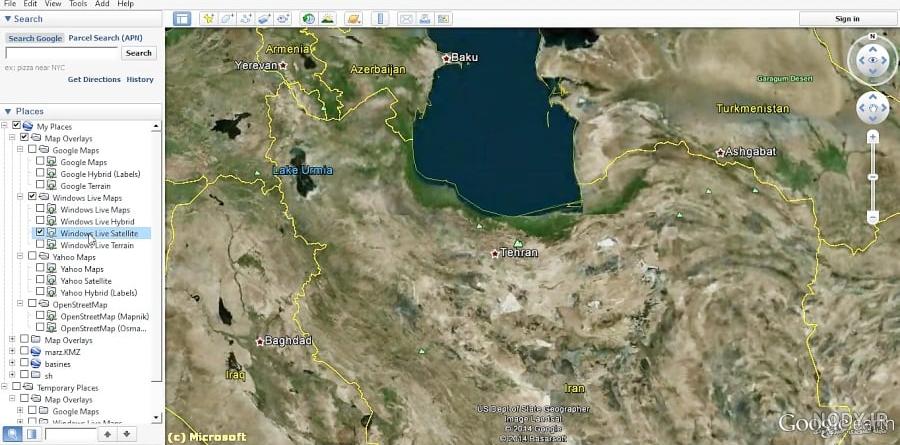Image resolution: width=900 pixels, height=445 pixels.
Task: Open the File menu
Action: click(10, 3)
